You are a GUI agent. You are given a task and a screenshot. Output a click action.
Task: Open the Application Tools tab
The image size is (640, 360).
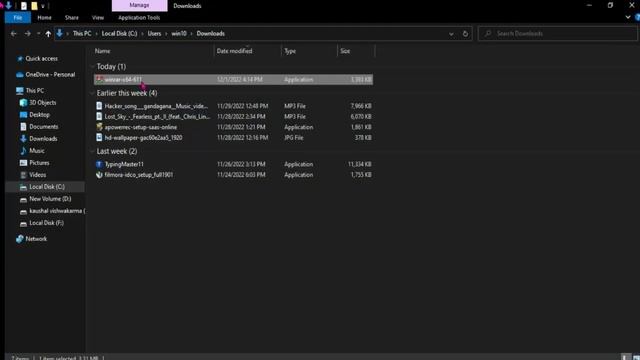point(139,18)
